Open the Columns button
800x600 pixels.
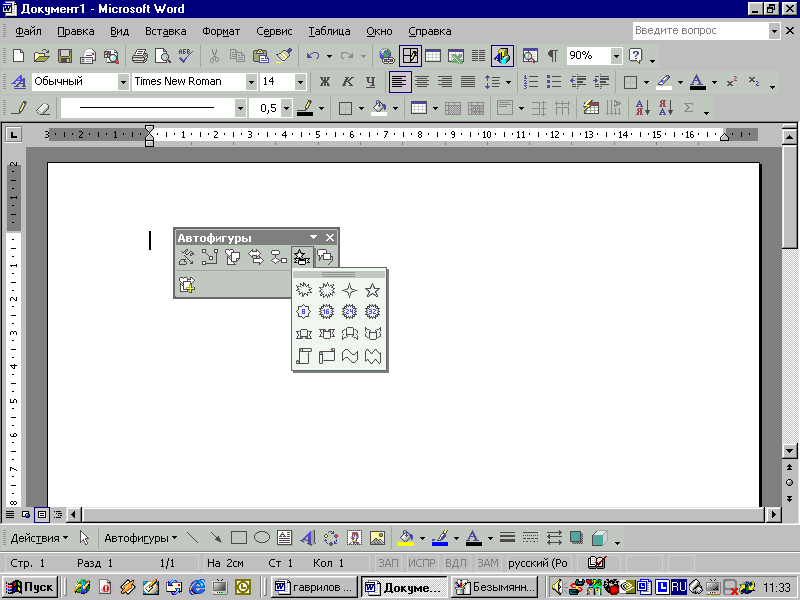click(x=478, y=56)
